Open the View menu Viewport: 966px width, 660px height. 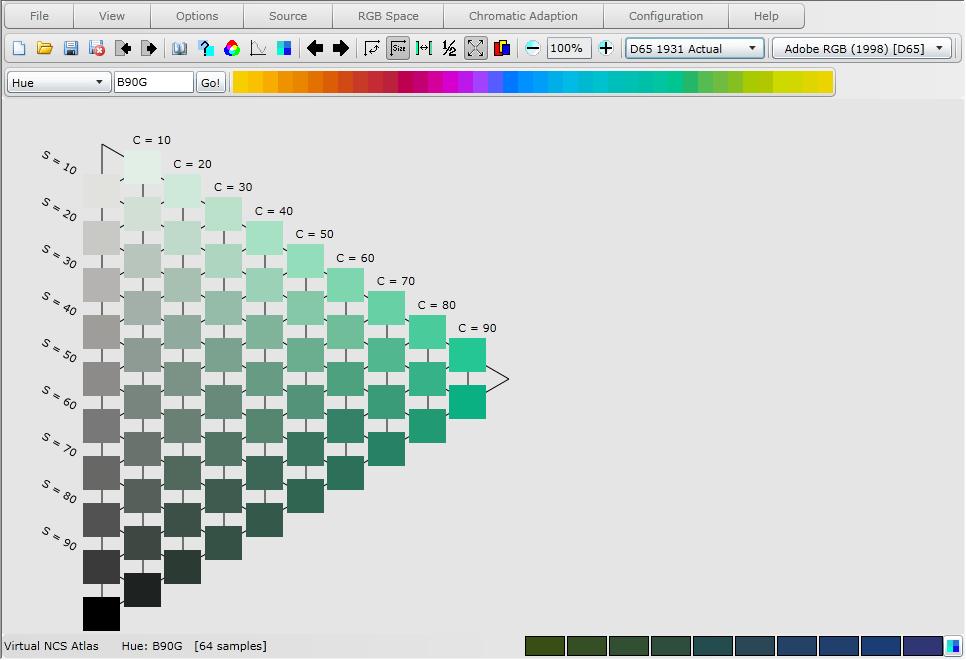(112, 16)
